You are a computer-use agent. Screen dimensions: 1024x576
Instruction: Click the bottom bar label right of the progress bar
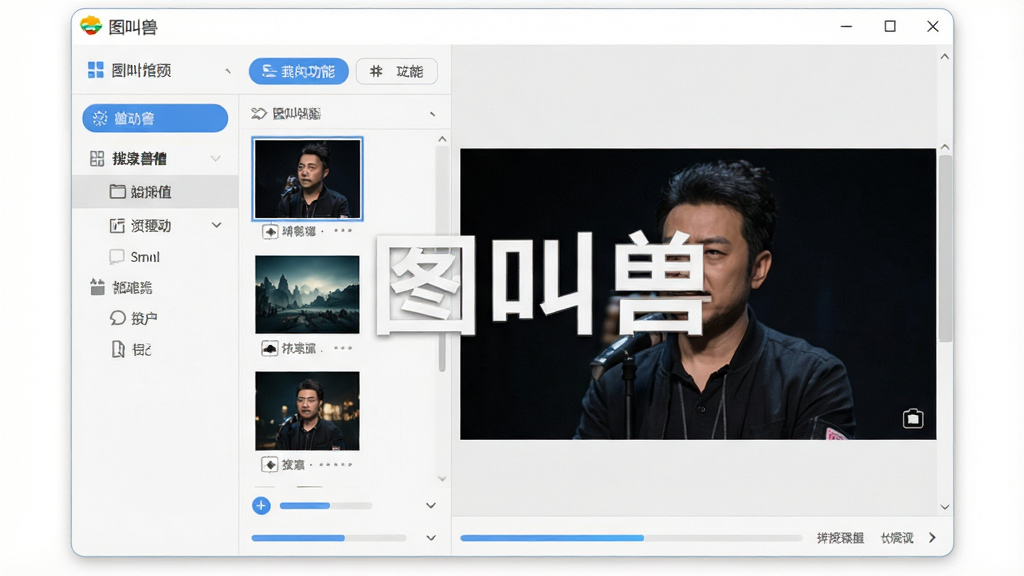840,538
